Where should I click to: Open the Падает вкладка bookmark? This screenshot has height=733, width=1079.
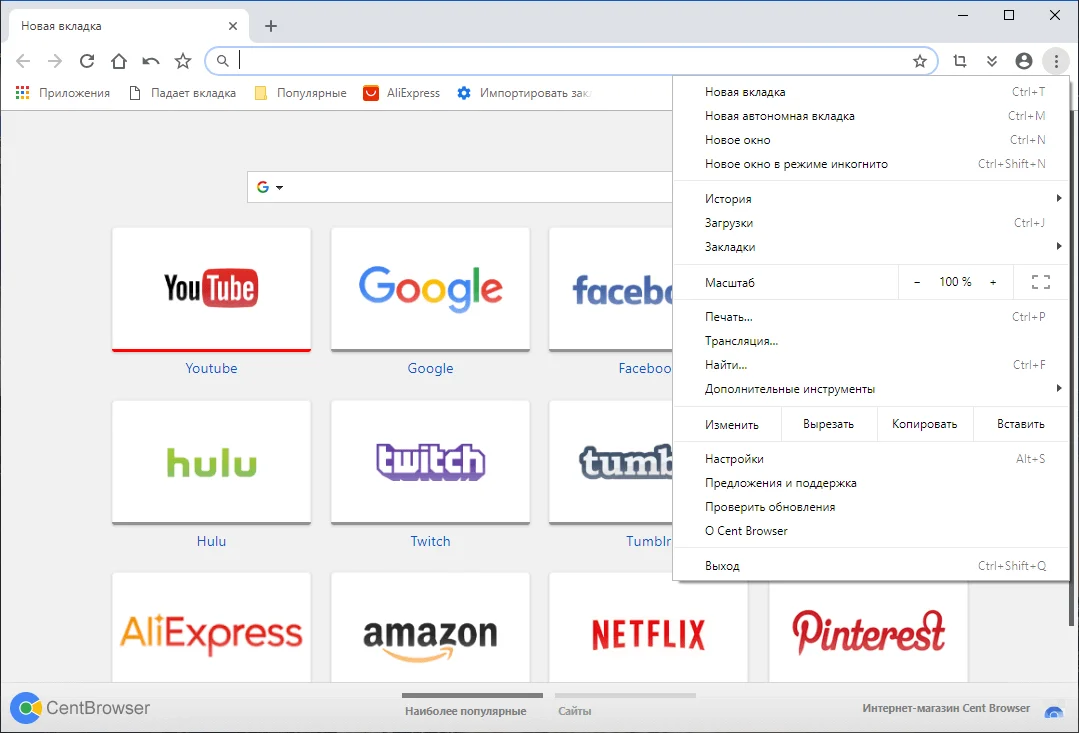tap(182, 93)
